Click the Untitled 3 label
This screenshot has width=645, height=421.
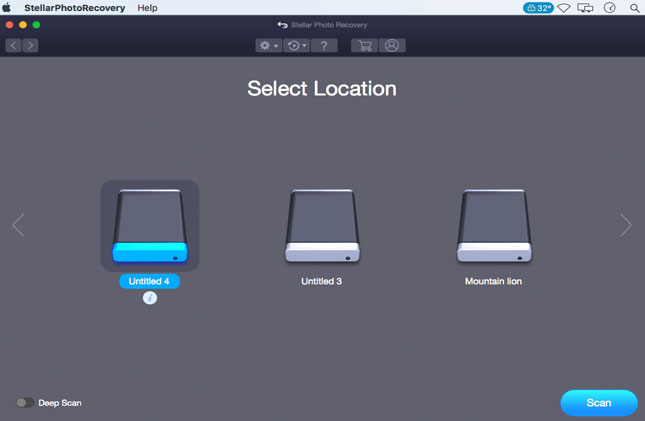pyautogui.click(x=321, y=281)
